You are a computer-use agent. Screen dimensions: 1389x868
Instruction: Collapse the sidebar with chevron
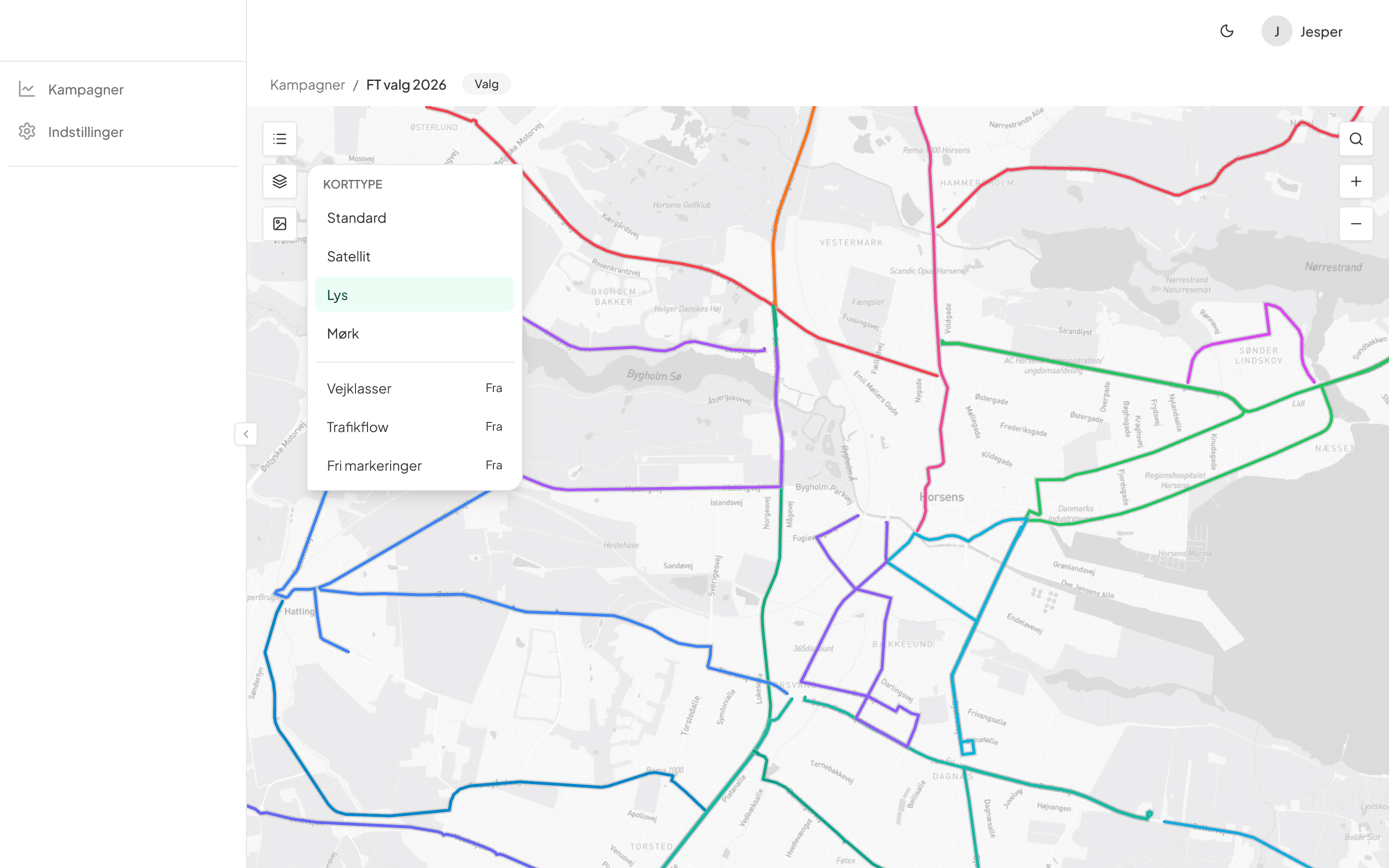(245, 434)
